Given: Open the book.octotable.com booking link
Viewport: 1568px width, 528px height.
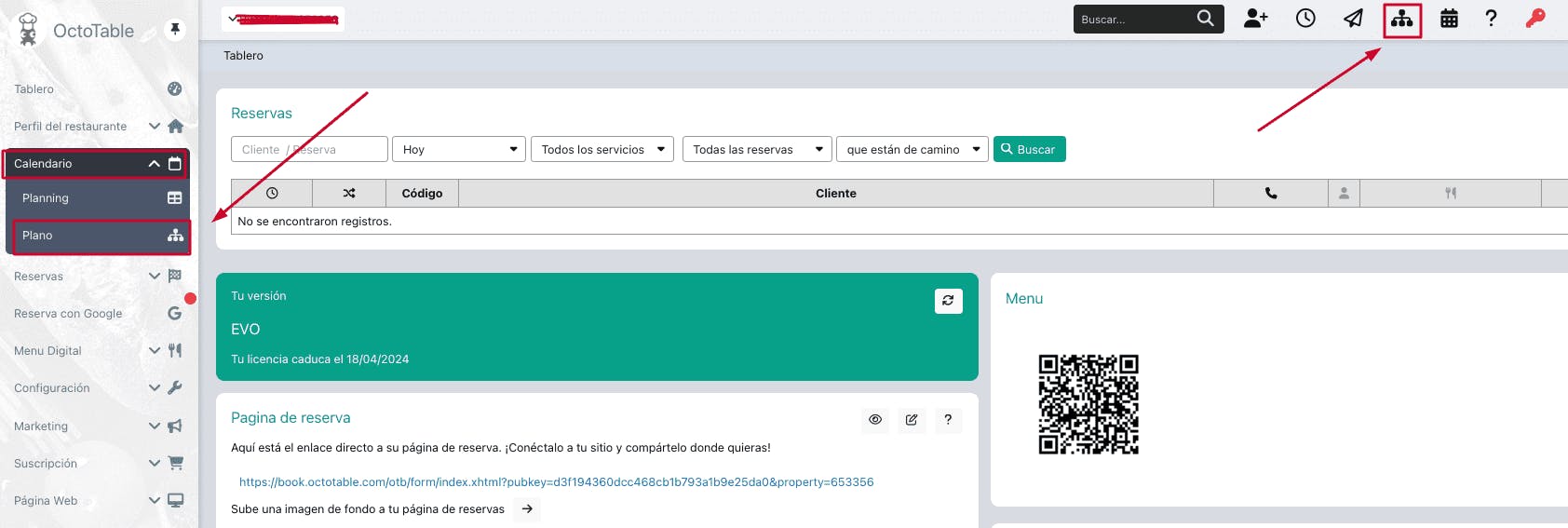Looking at the screenshot, I should (x=556, y=481).
